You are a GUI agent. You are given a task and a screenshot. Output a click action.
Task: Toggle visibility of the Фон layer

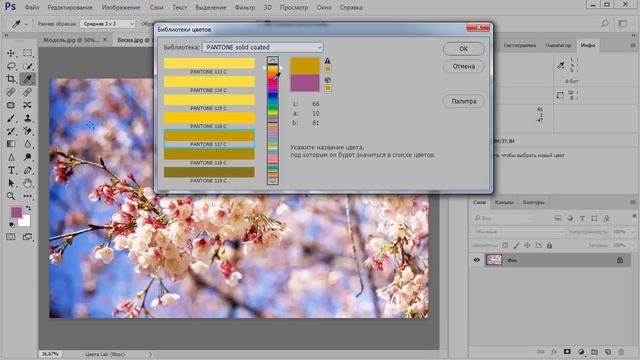[476, 260]
